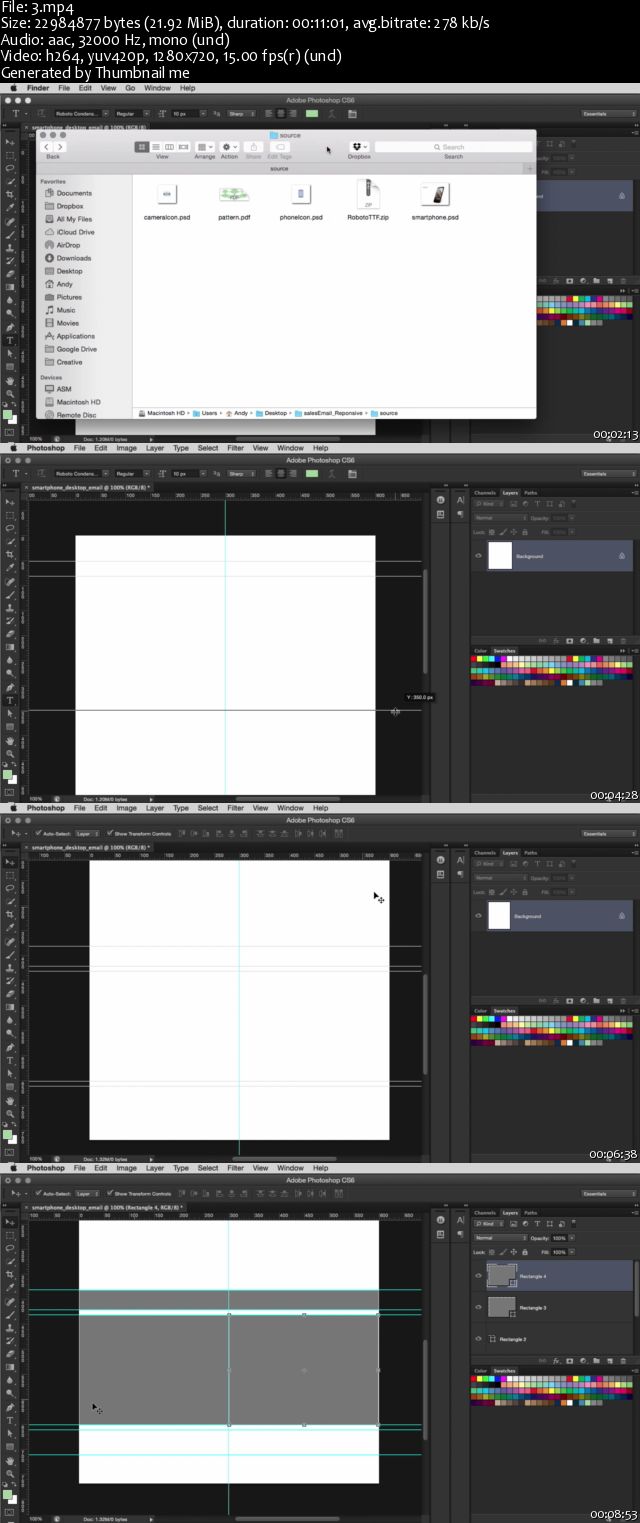Select the Quick Selection tool in 00:08:53 frame
Image resolution: width=640 pixels, height=1523 pixels.
click(10, 1261)
